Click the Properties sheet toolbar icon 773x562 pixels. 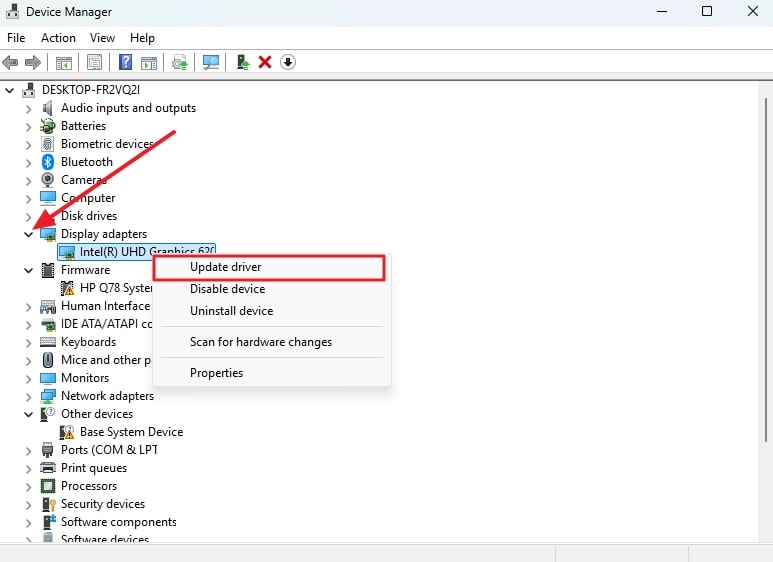tap(94, 62)
